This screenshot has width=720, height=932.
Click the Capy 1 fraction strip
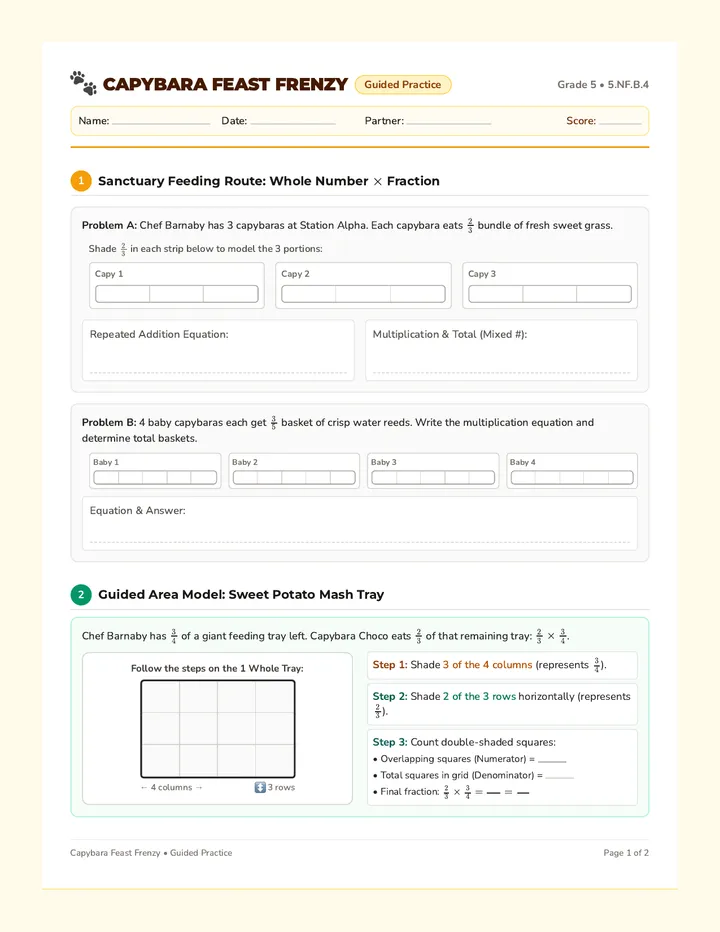(177, 294)
